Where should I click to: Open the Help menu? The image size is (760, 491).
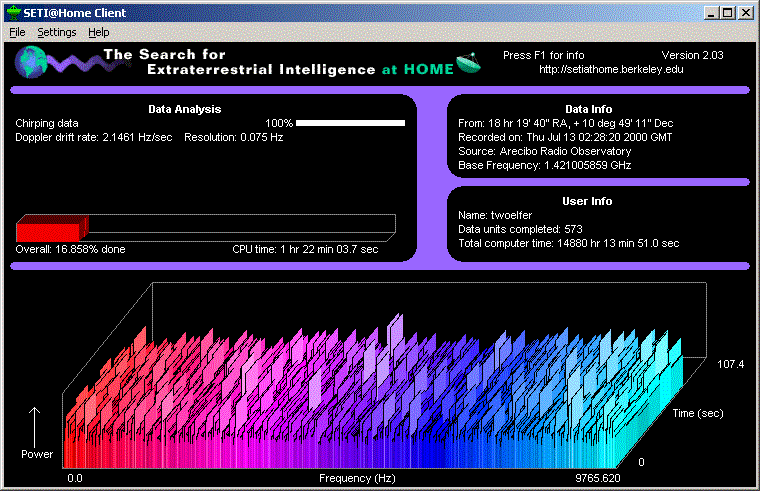pyautogui.click(x=98, y=32)
